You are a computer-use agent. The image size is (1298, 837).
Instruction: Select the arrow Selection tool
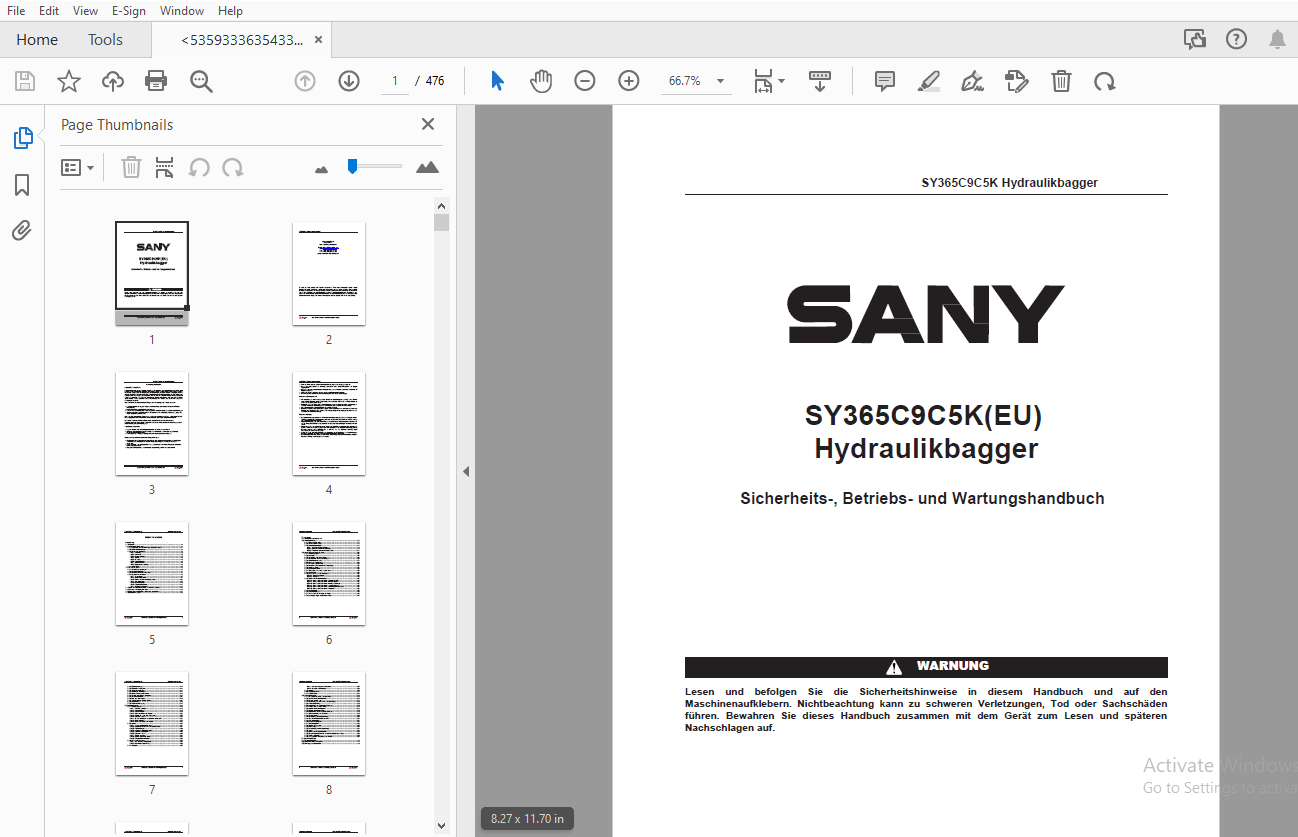coord(497,81)
